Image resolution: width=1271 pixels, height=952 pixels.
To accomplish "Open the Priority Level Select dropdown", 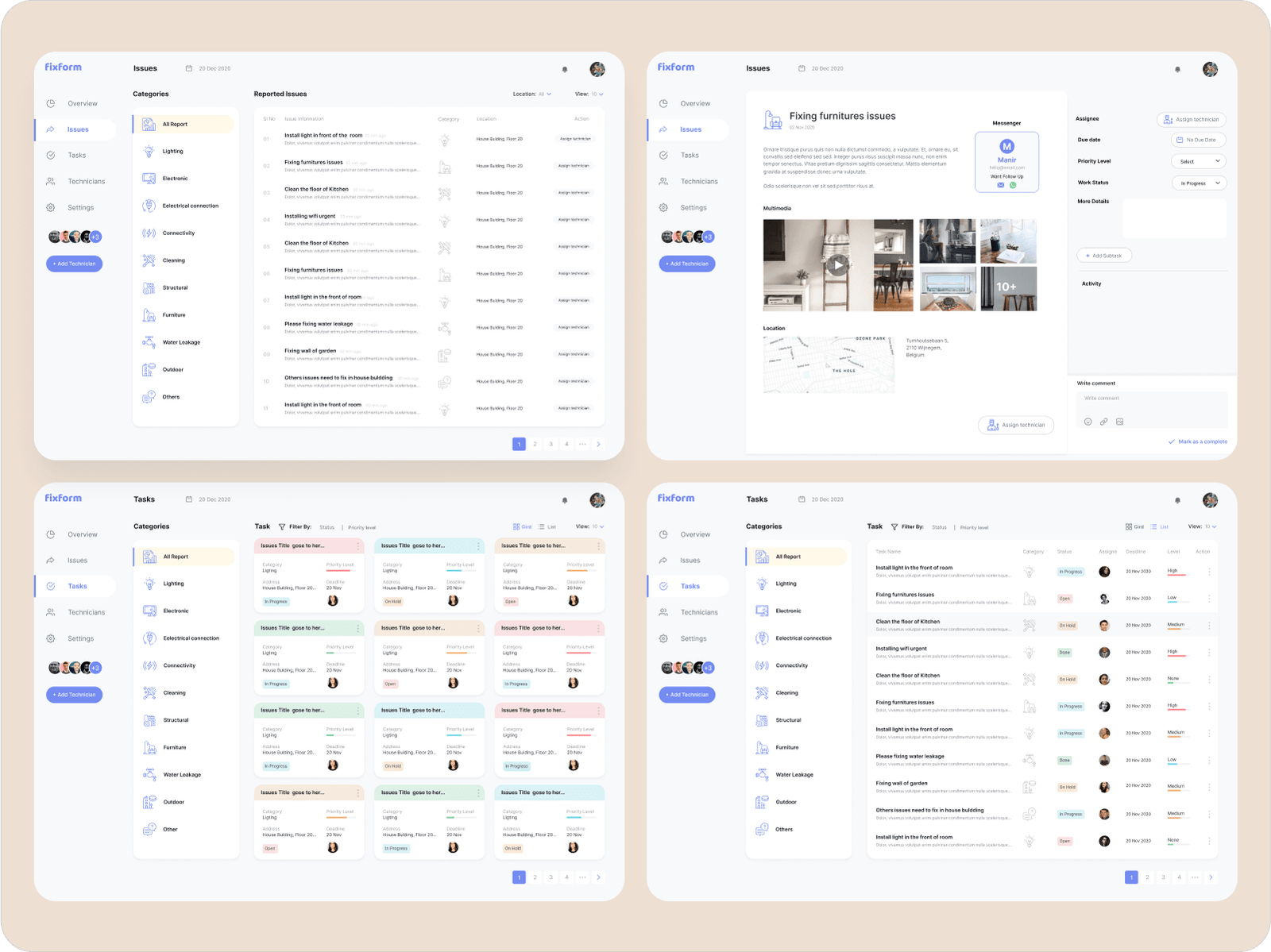I will click(x=1198, y=161).
